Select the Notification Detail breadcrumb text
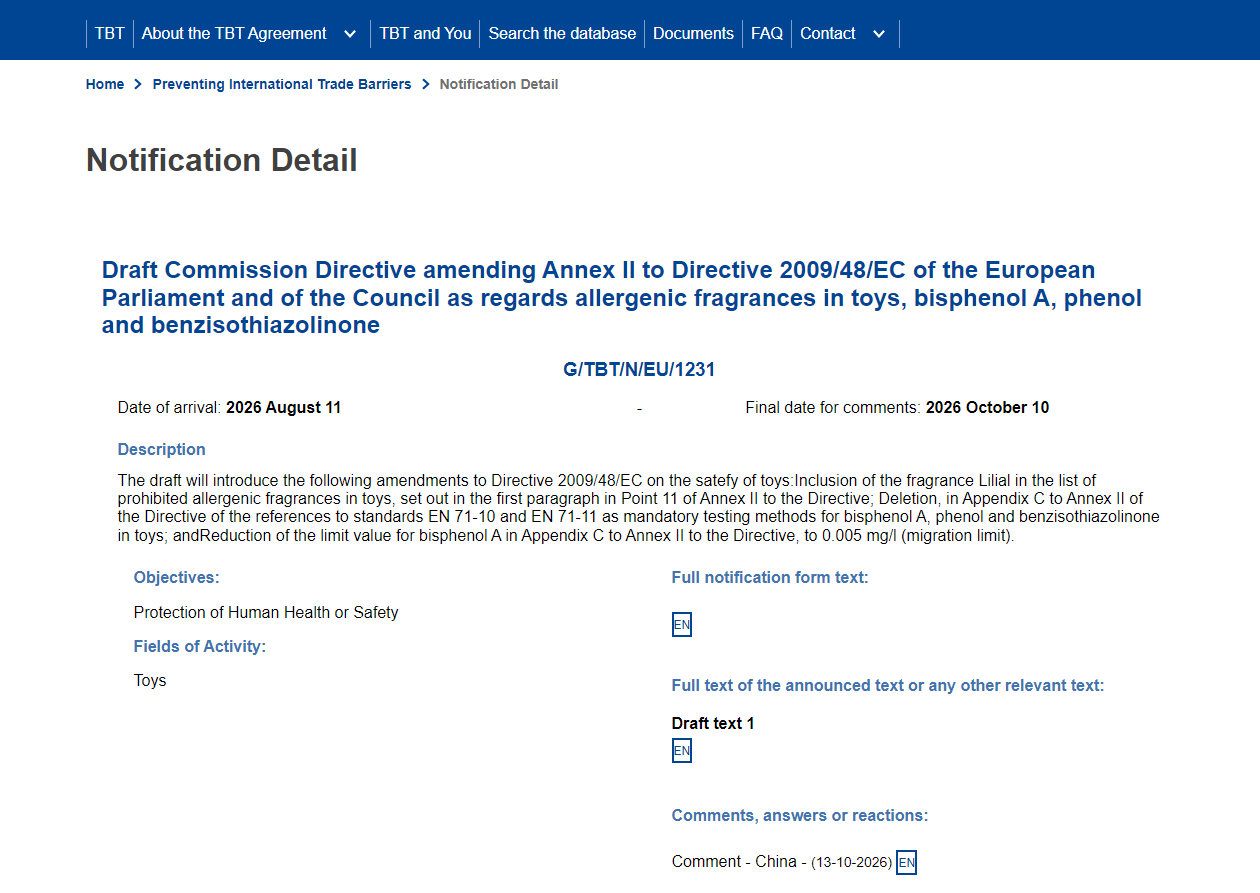This screenshot has height=893, width=1260. coord(499,84)
